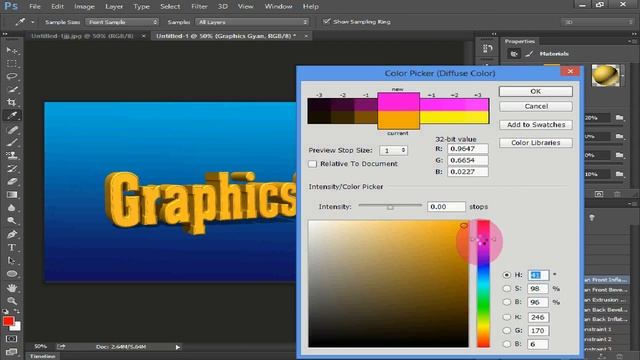Select the Clone Stamp tool
This screenshot has width=640, height=360.
[11, 156]
